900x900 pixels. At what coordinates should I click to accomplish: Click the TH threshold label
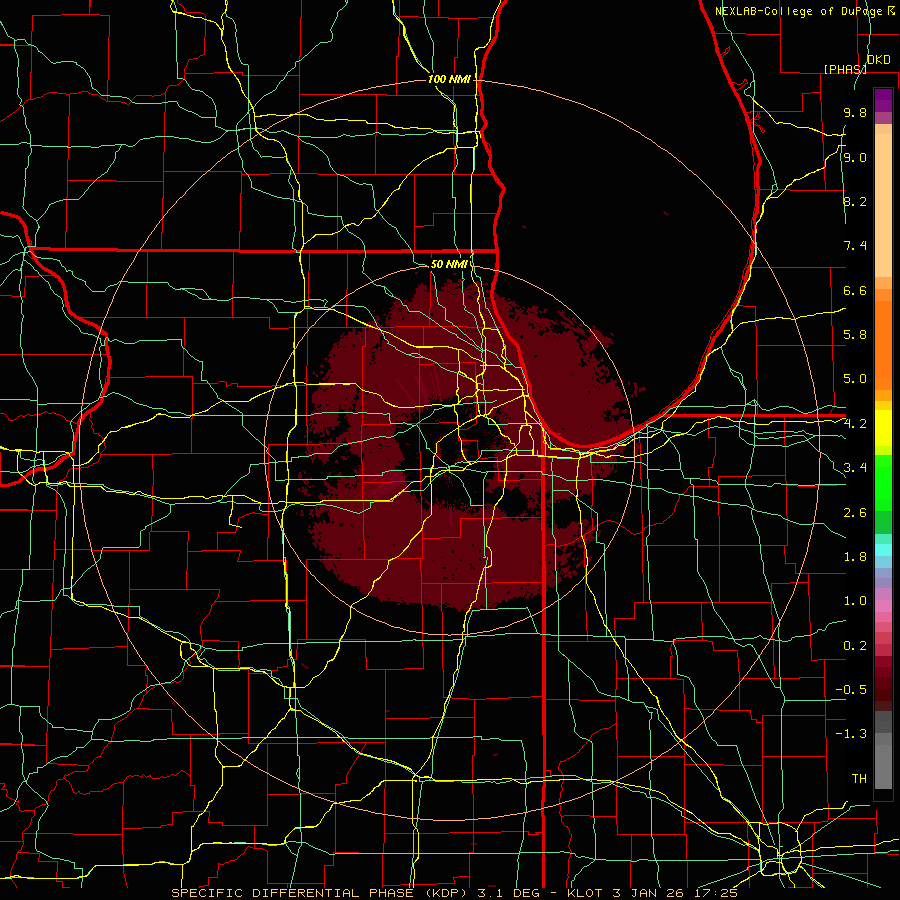[x=859, y=779]
